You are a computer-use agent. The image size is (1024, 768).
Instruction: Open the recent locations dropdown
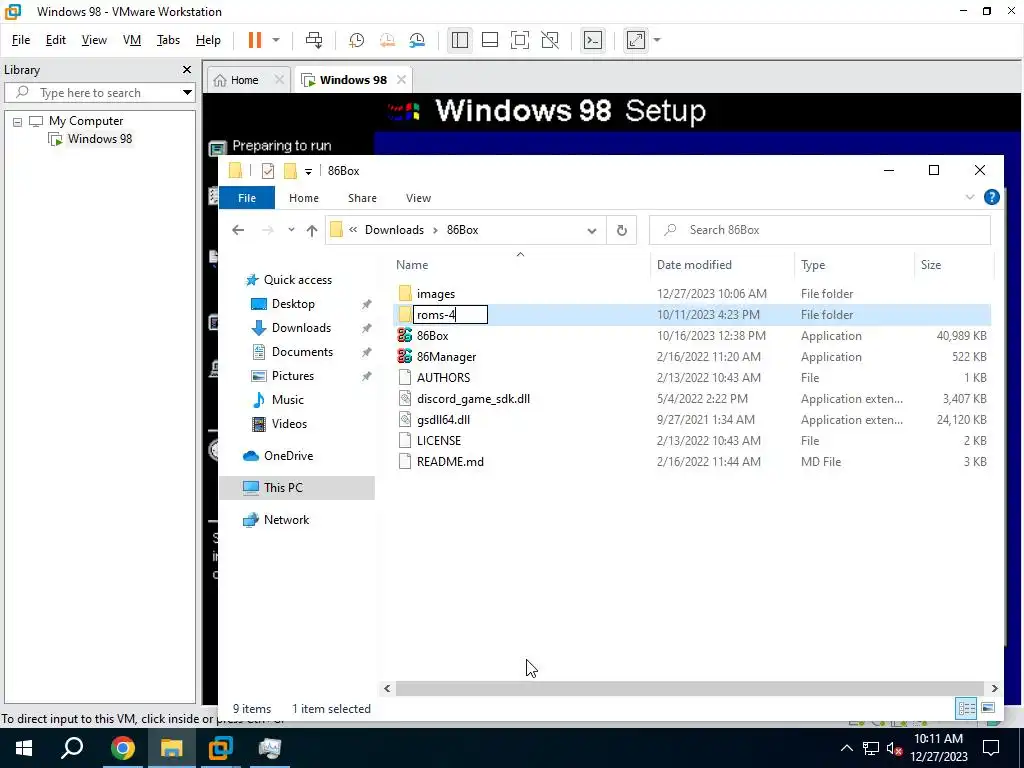(291, 230)
